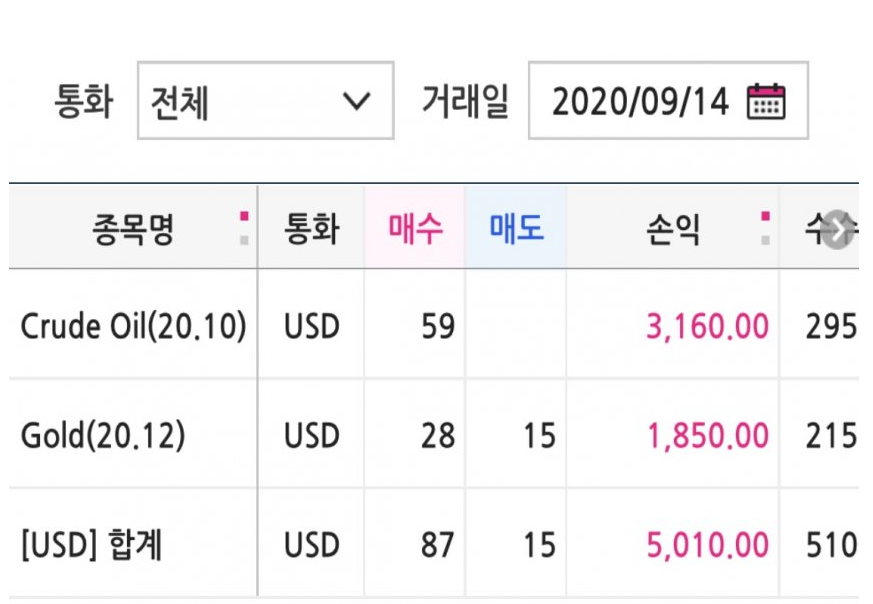Select the [USD] 합계 total row

pyautogui.click(x=434, y=544)
